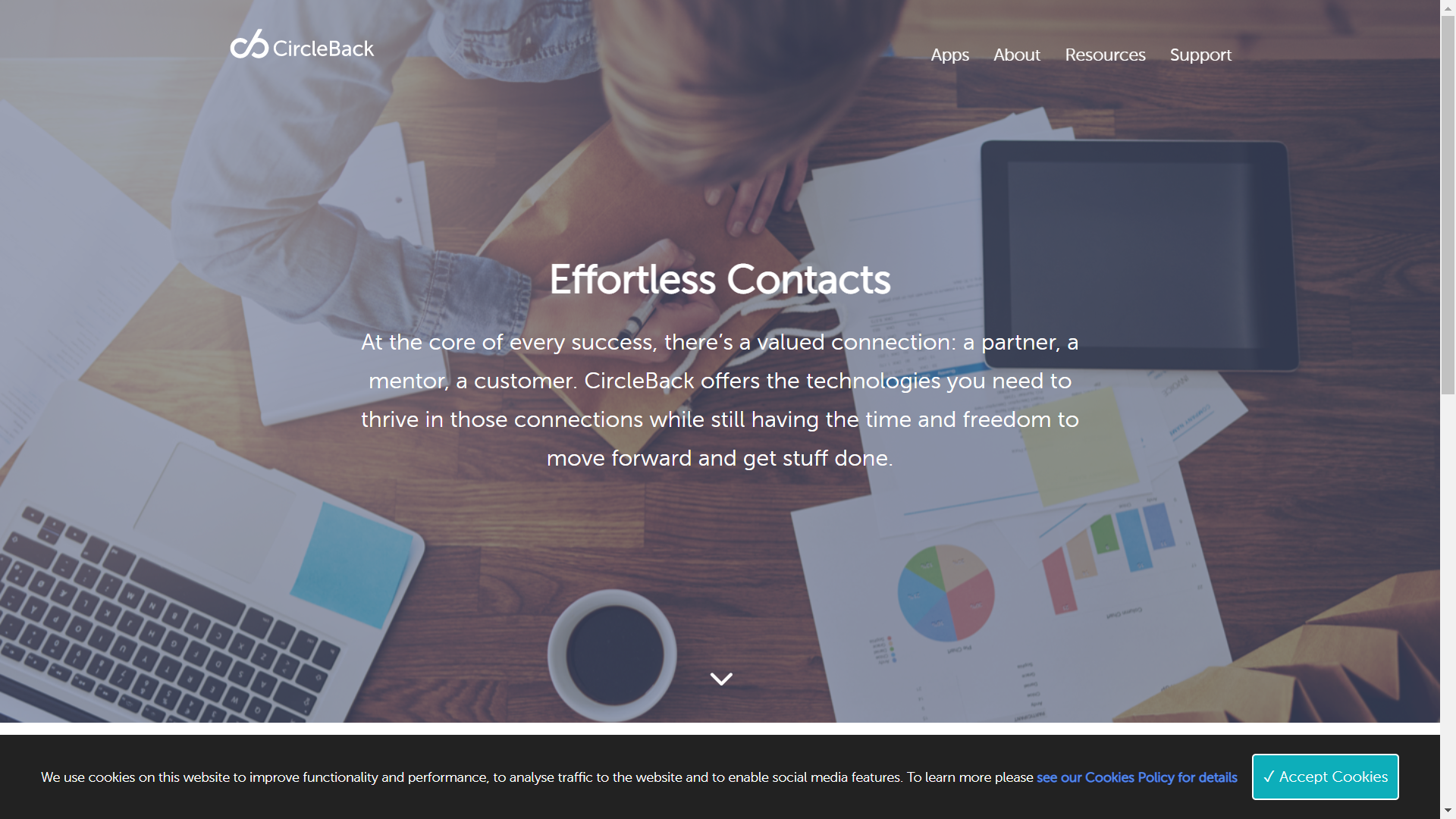Expand the About navigation section
This screenshot has width=1456, height=819.
tap(1016, 55)
